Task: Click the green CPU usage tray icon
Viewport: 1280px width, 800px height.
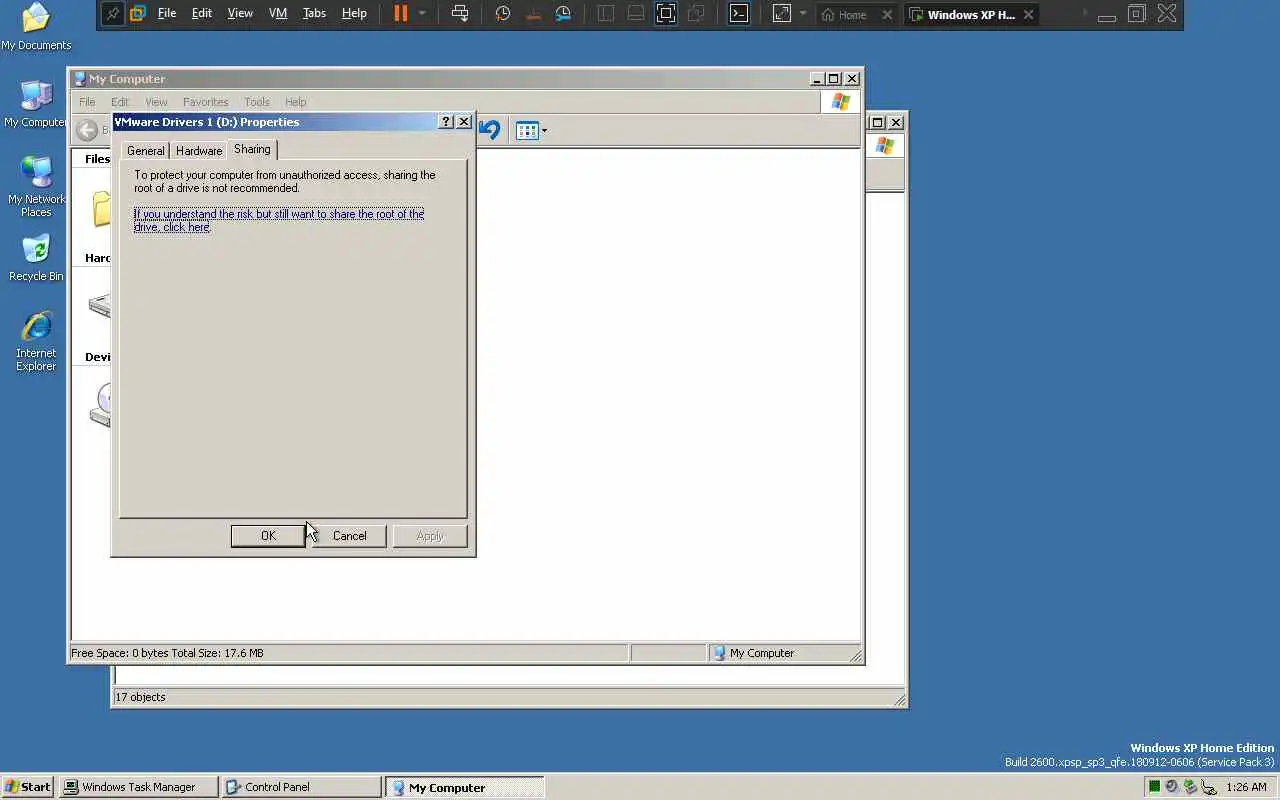Action: click(x=1154, y=787)
